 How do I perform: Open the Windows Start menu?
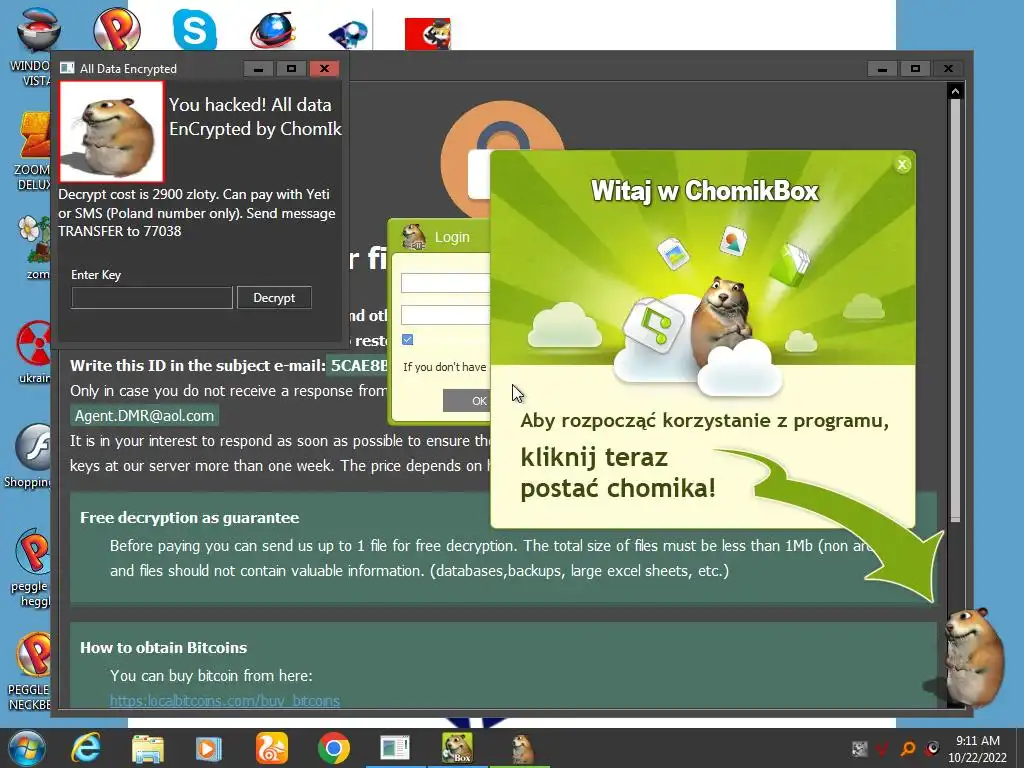click(25, 748)
